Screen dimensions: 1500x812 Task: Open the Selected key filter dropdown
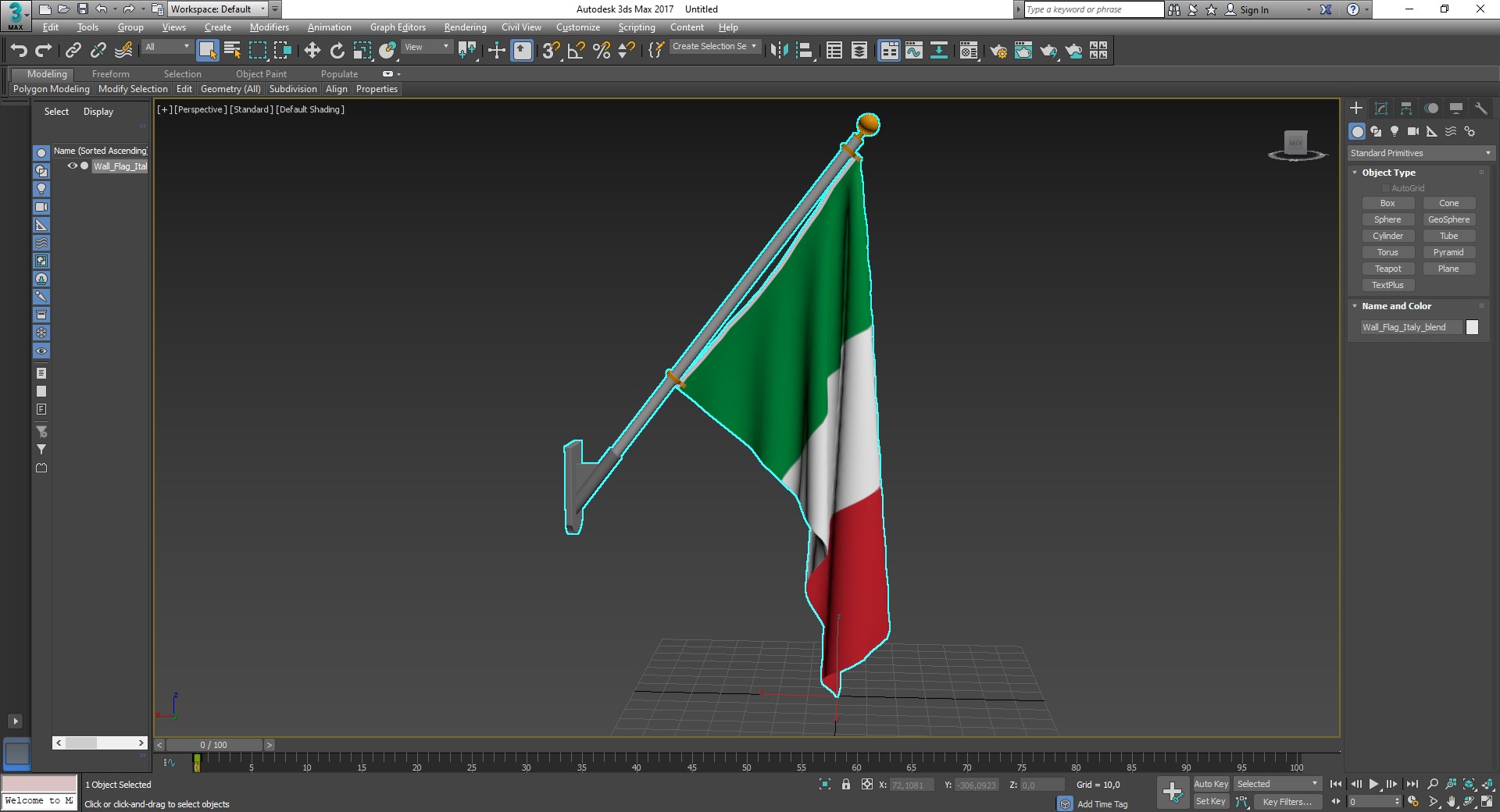pos(1277,784)
